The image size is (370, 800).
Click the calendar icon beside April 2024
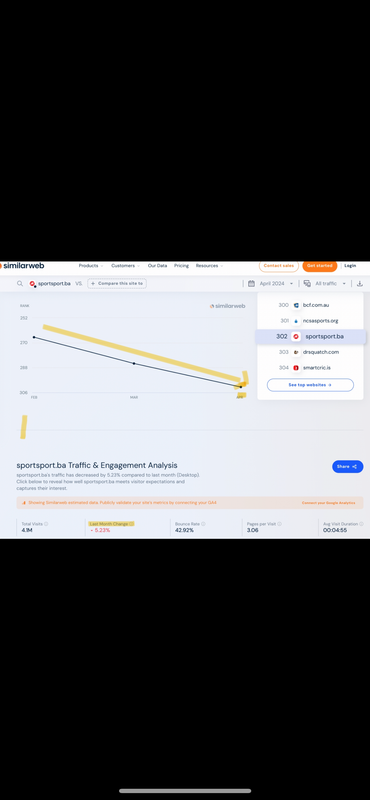click(x=251, y=283)
